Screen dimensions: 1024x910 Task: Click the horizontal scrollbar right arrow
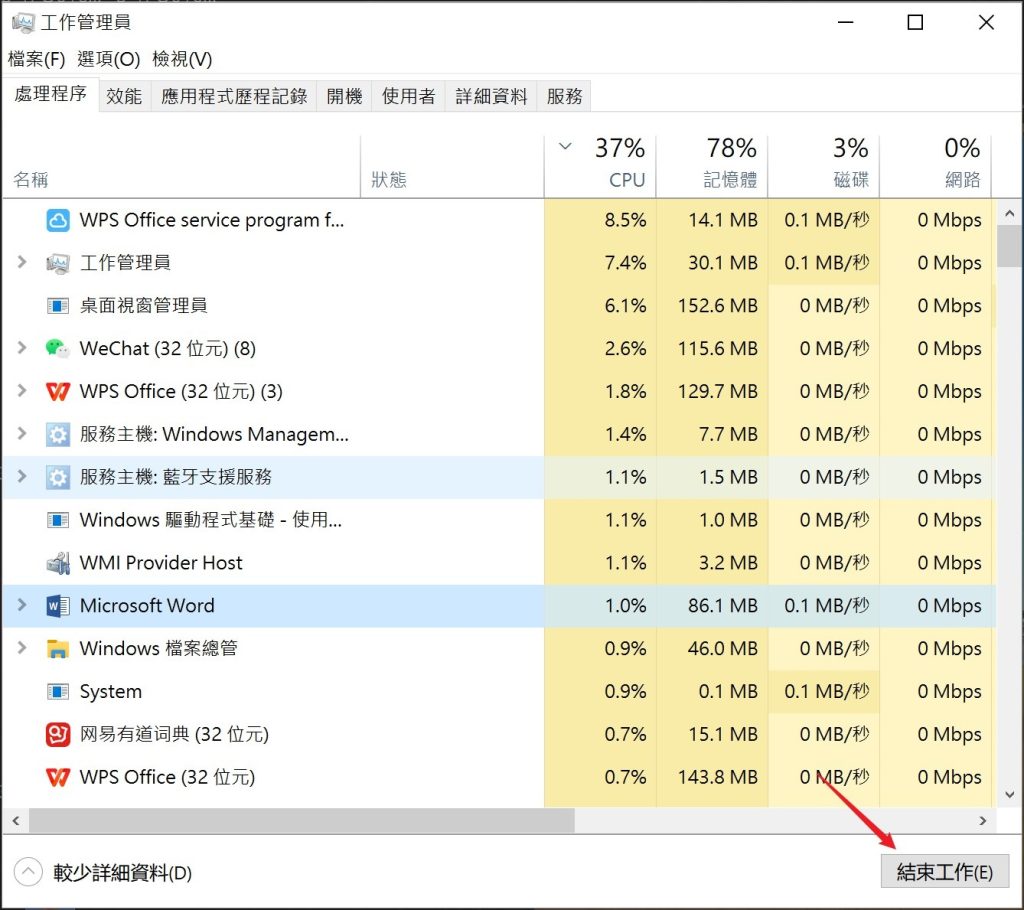983,821
